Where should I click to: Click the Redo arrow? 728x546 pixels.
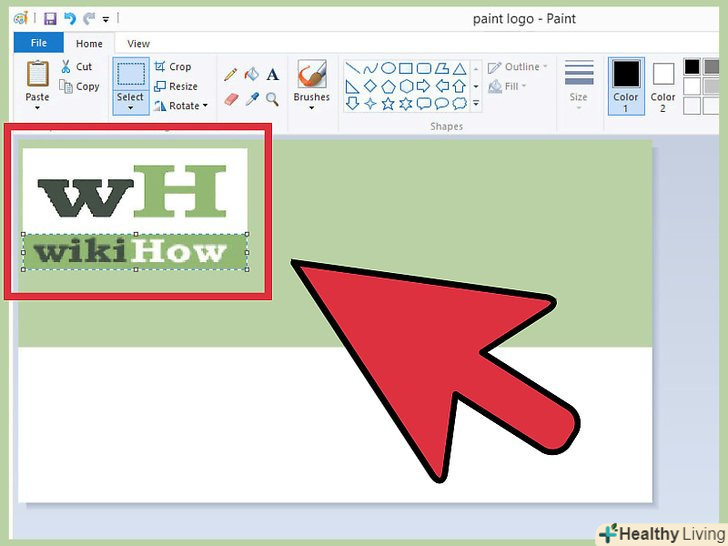click(88, 19)
